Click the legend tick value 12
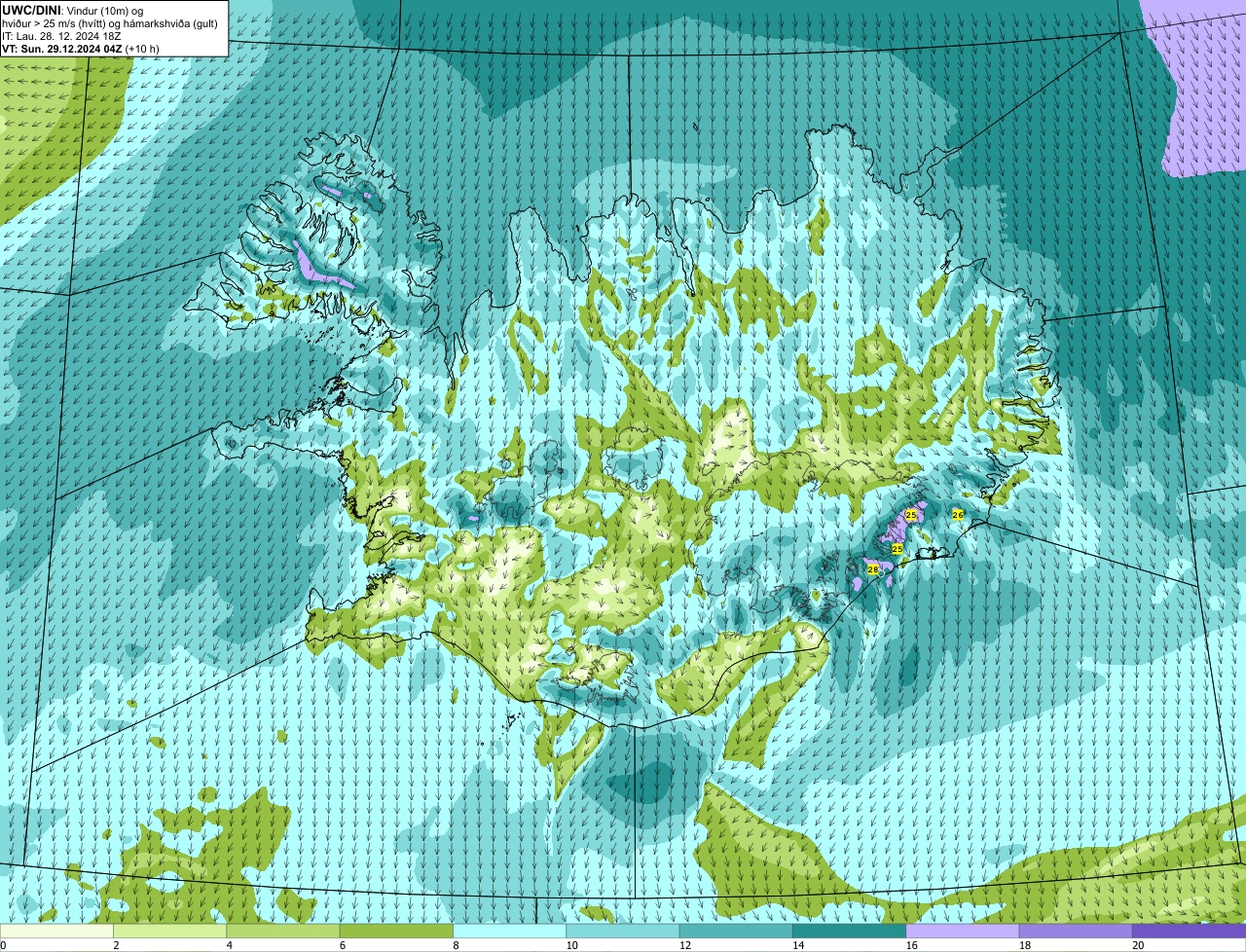The height and width of the screenshot is (952, 1246). 684,945
